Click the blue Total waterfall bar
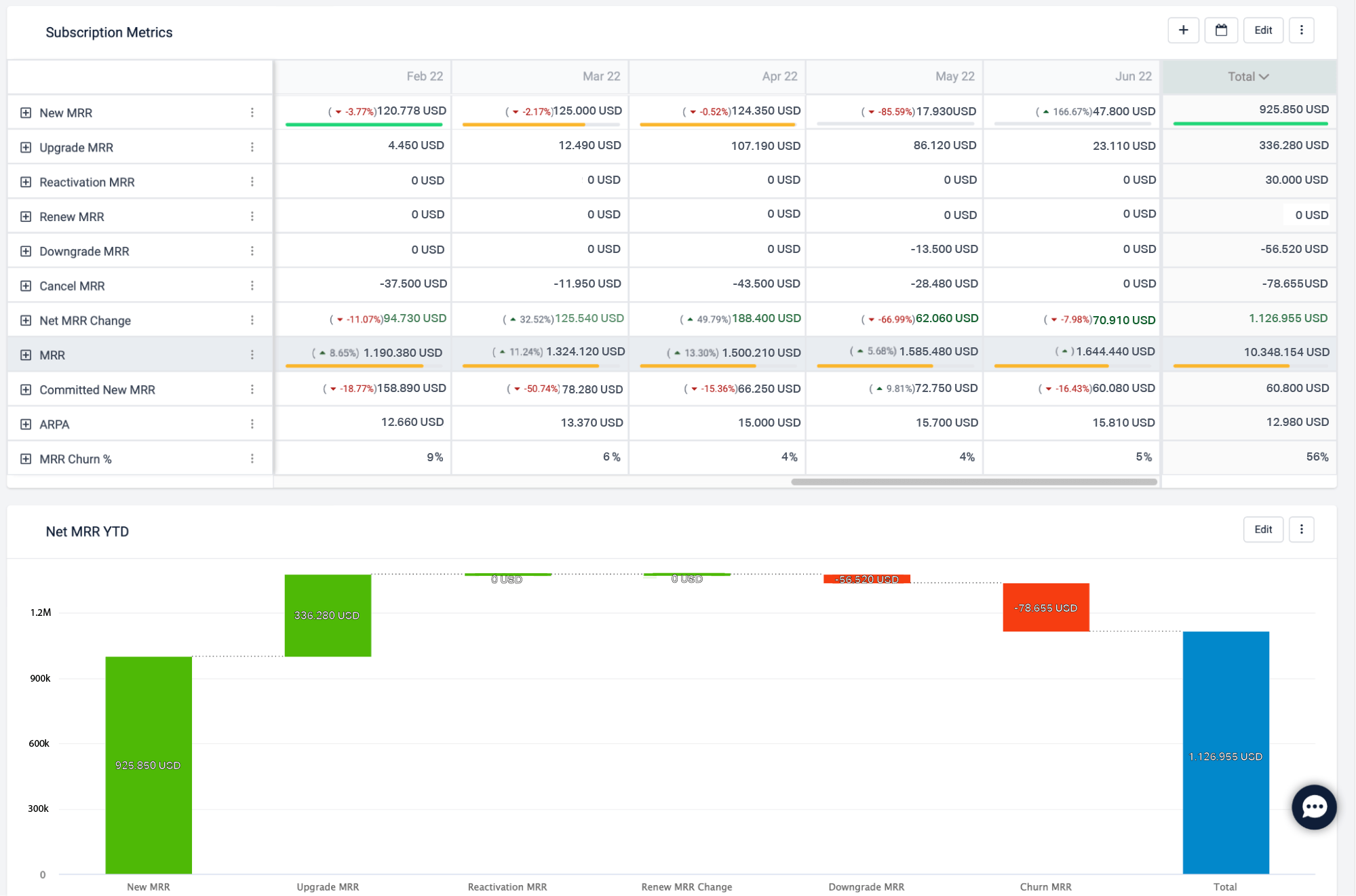The image size is (1356, 896). pyautogui.click(x=1226, y=752)
